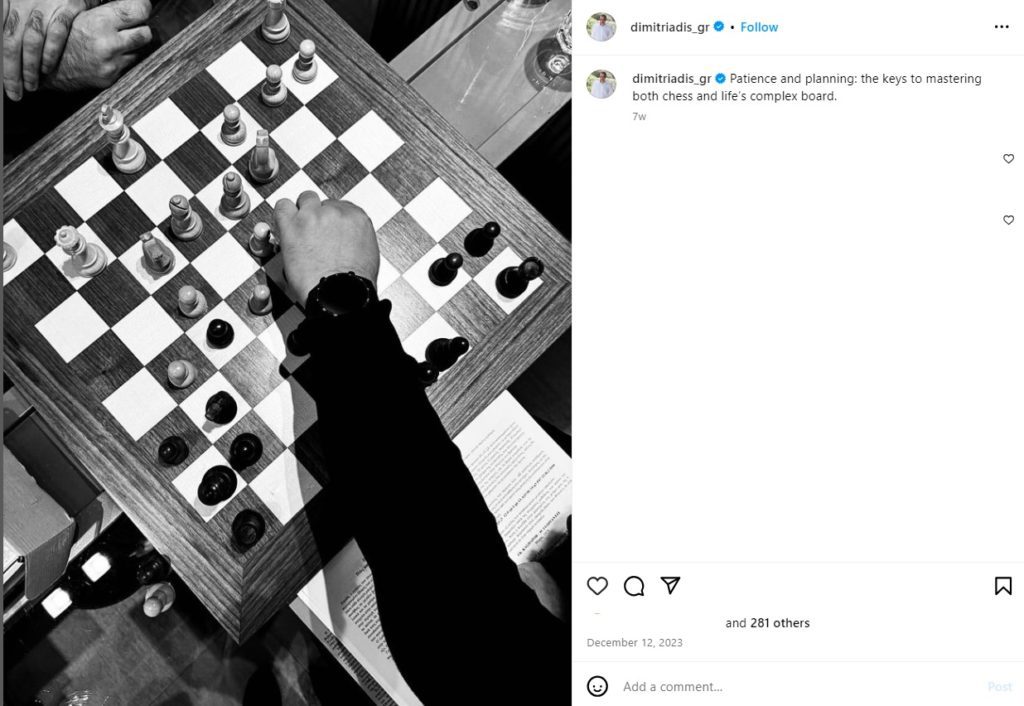Viewport: 1024px width, 706px height.
Task: Click the chess board photo
Action: [287, 353]
